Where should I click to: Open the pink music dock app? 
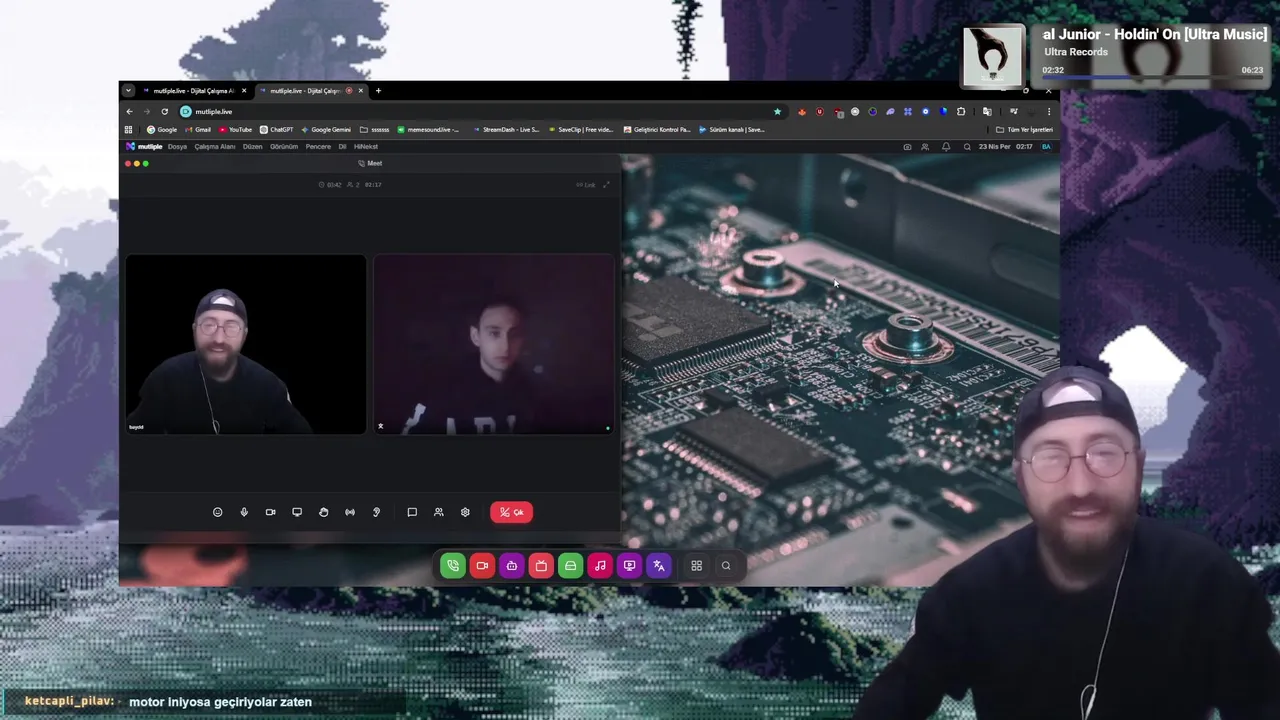click(x=600, y=566)
